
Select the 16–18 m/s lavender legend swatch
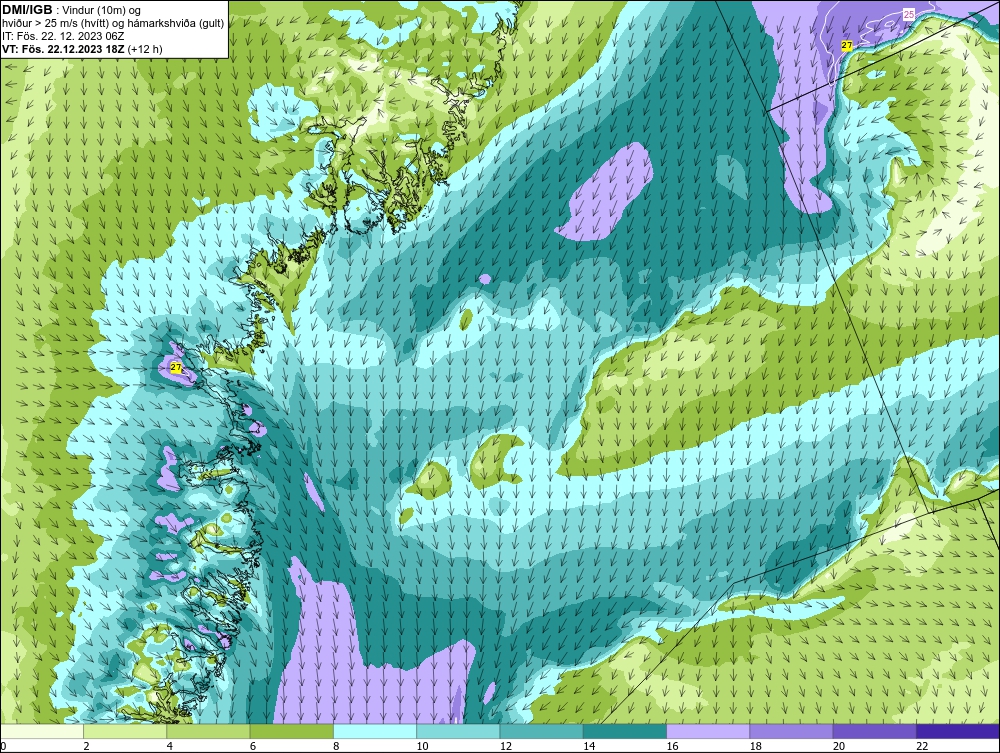[x=708, y=731]
